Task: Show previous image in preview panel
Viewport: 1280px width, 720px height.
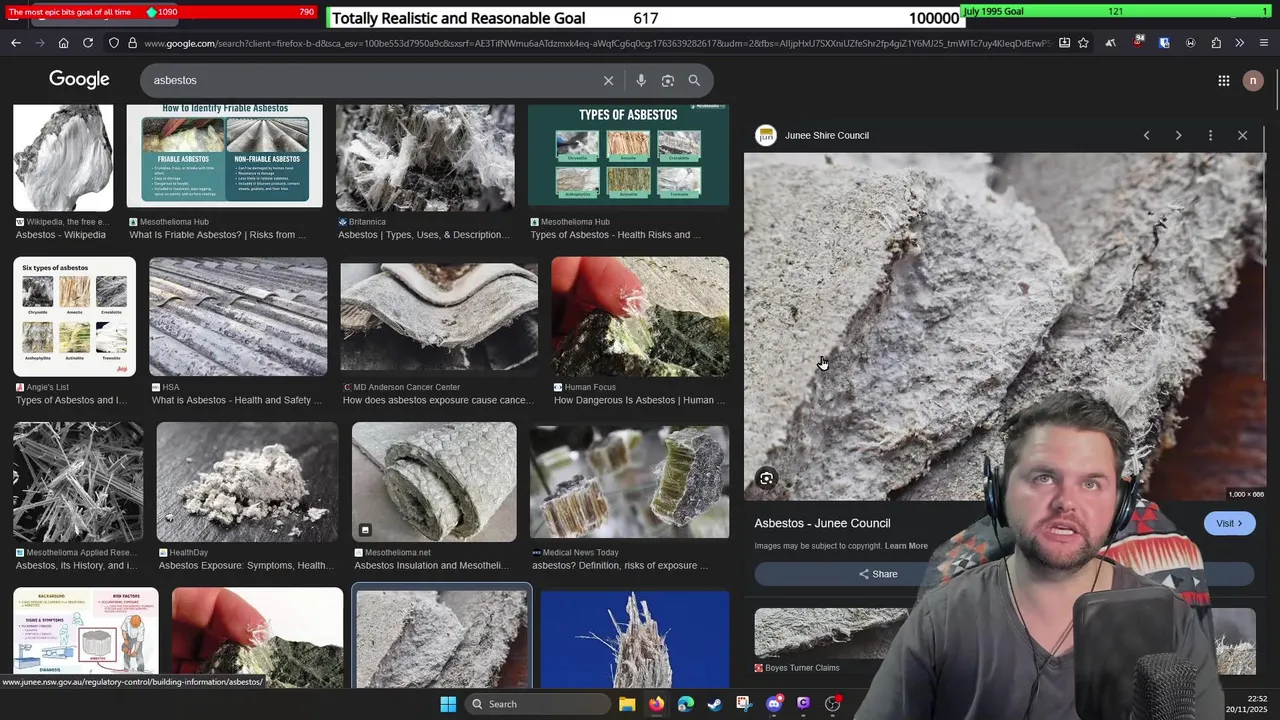Action: 1147,135
